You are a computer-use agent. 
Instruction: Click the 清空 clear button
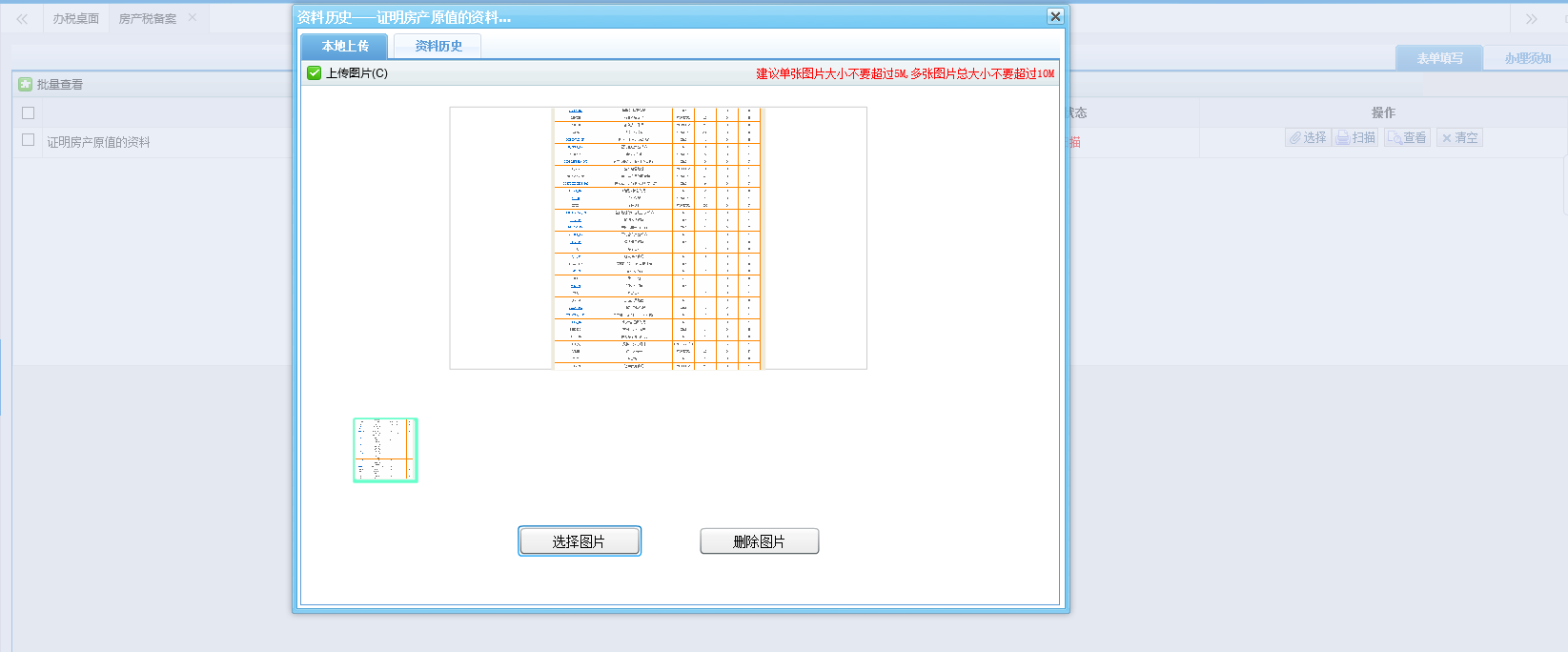[x=1459, y=138]
